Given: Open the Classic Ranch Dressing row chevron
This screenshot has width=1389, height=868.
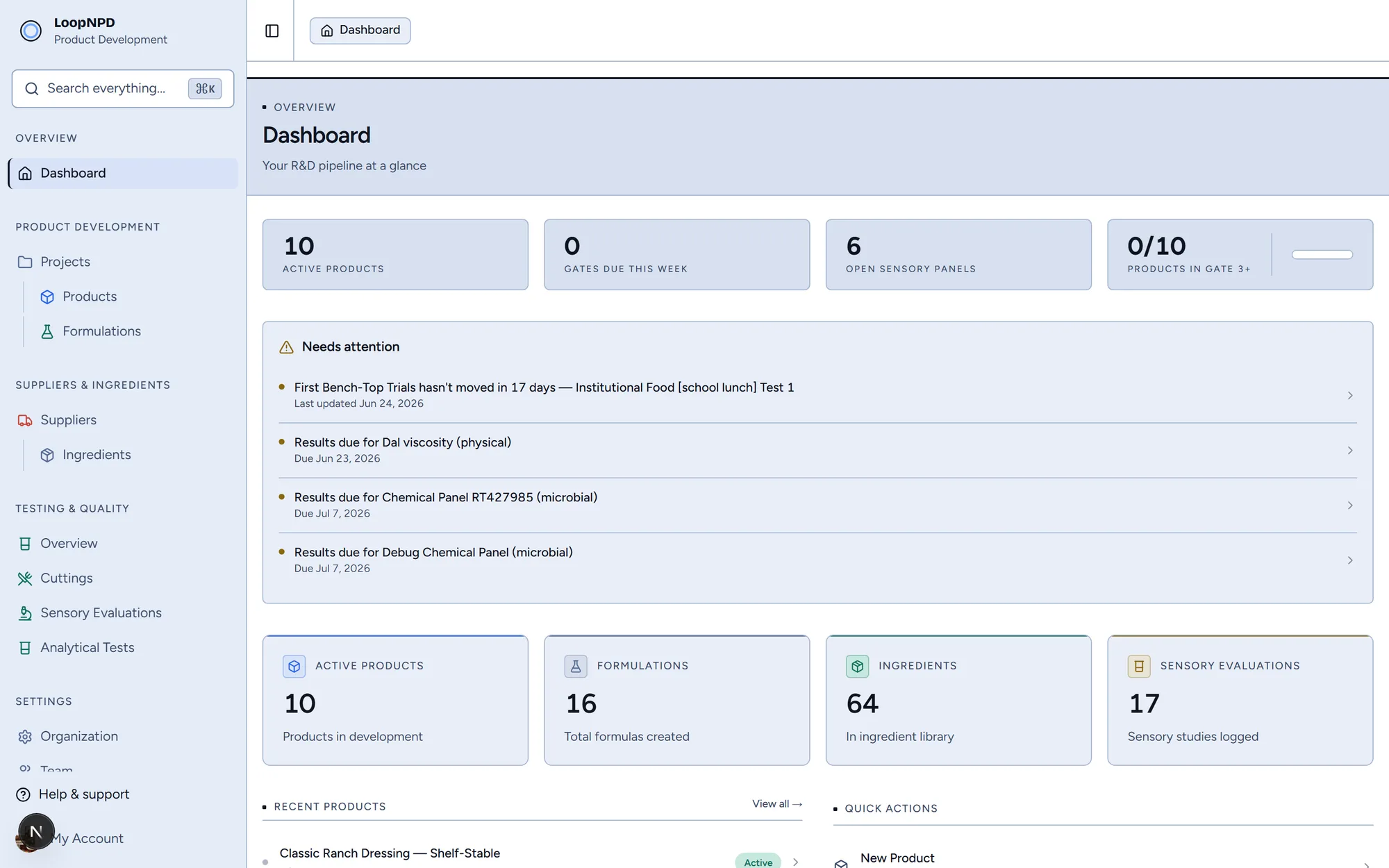Looking at the screenshot, I should coord(796,862).
